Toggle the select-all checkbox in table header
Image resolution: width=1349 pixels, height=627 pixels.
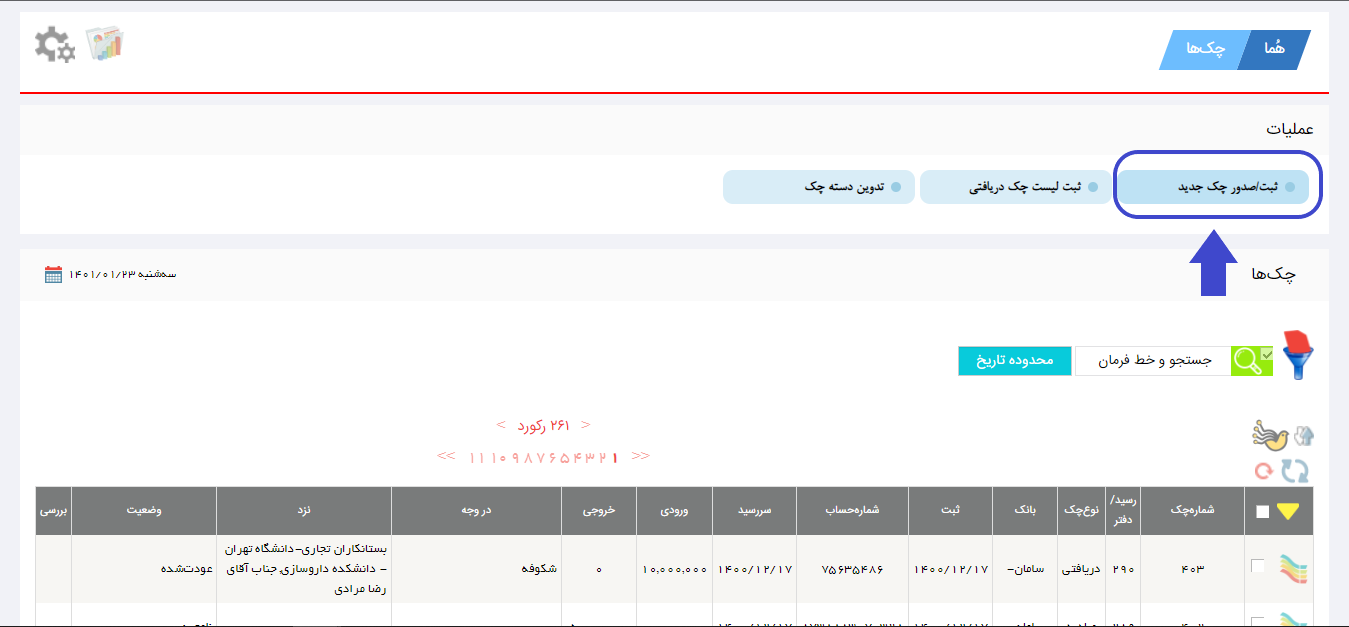[1262, 512]
